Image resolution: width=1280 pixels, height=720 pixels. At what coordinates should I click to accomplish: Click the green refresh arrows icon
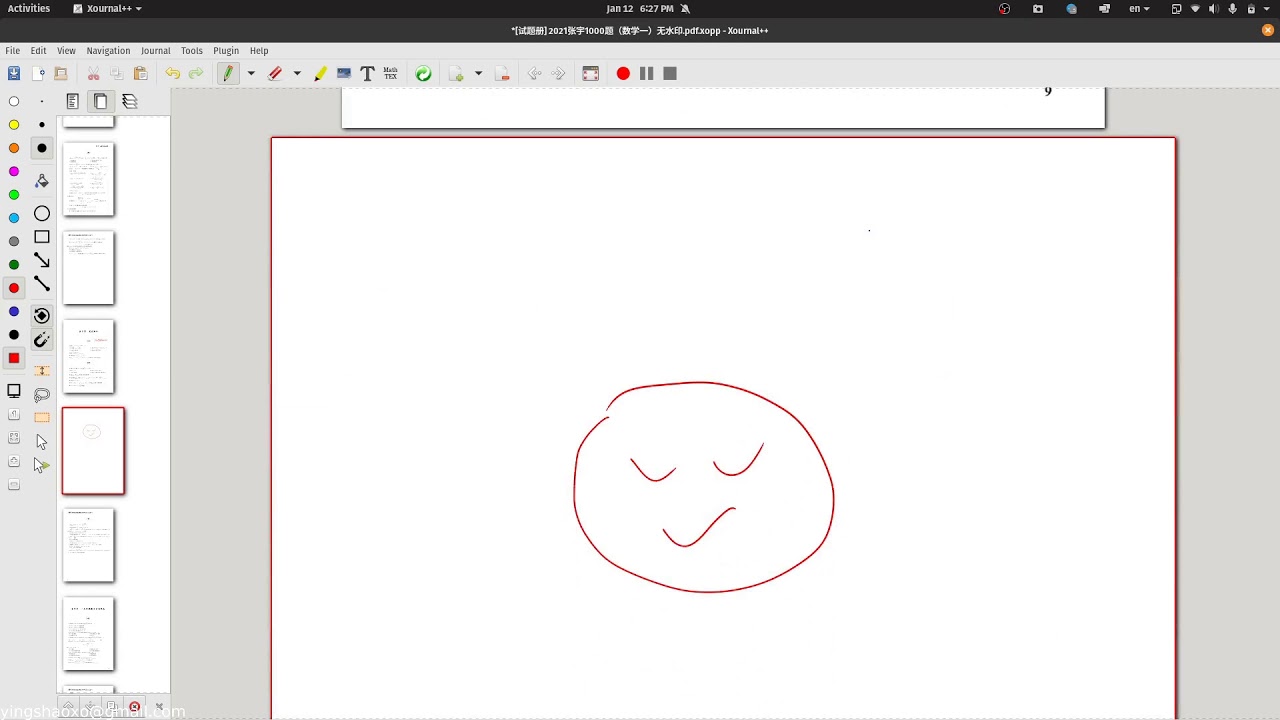tap(424, 73)
